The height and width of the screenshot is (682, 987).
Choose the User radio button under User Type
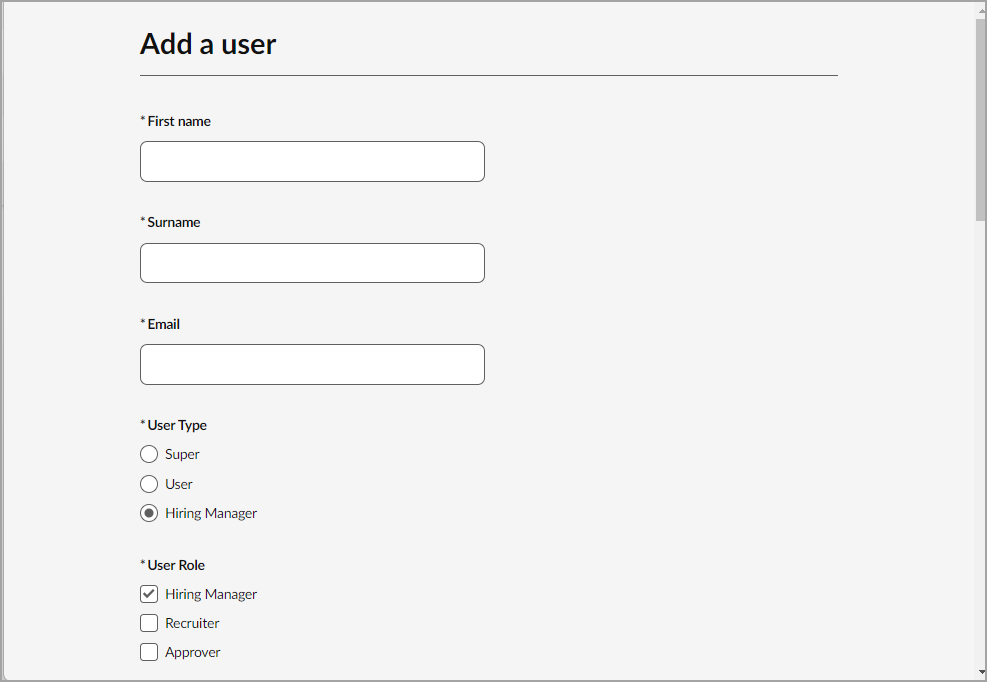coord(149,484)
